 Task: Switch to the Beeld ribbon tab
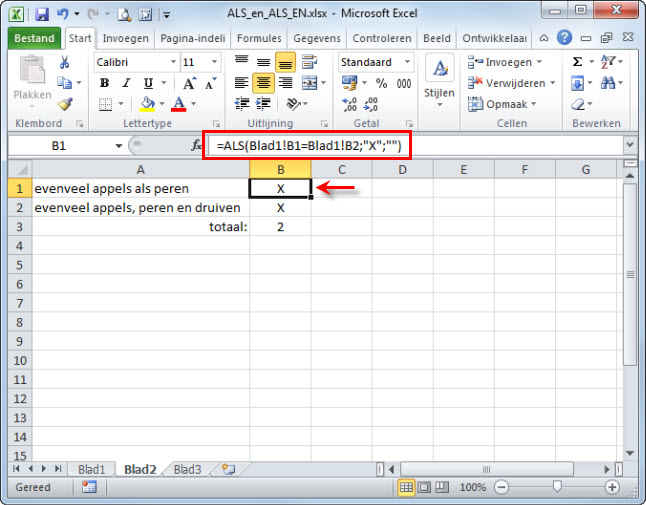pos(437,38)
